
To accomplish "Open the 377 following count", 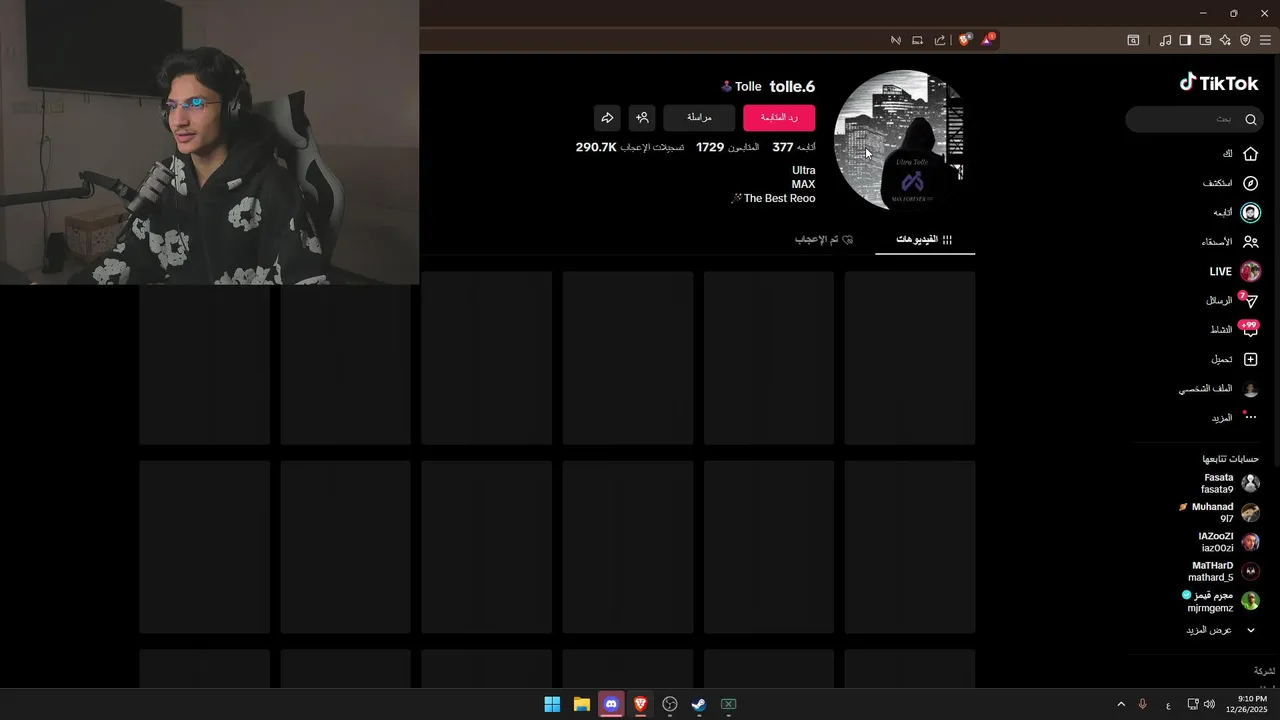I will (x=794, y=147).
